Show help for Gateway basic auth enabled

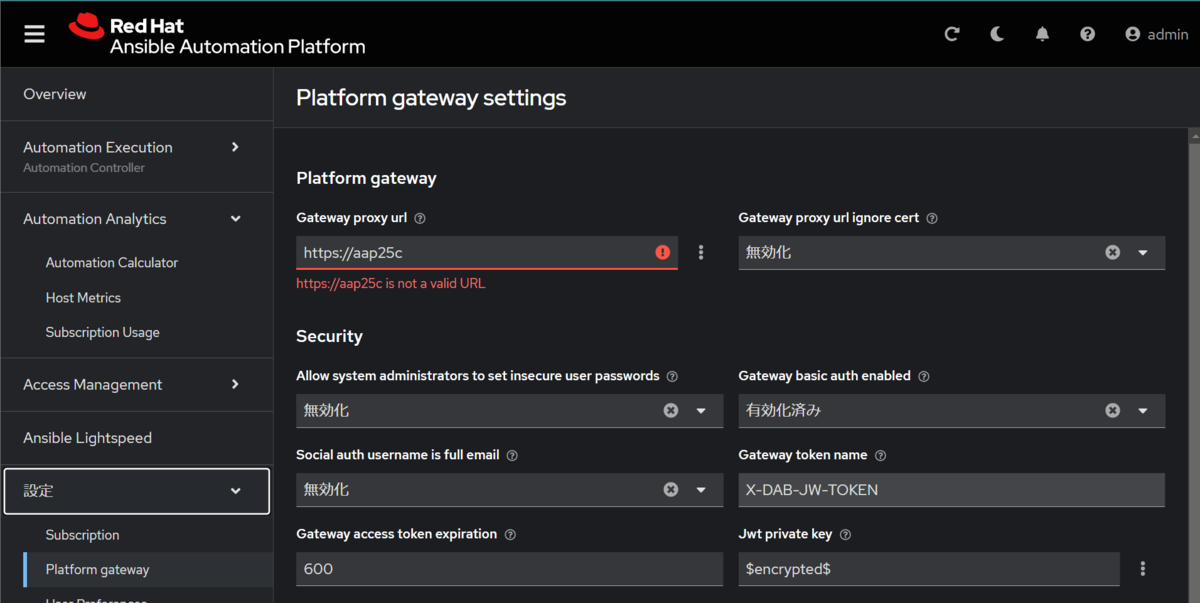[924, 377]
